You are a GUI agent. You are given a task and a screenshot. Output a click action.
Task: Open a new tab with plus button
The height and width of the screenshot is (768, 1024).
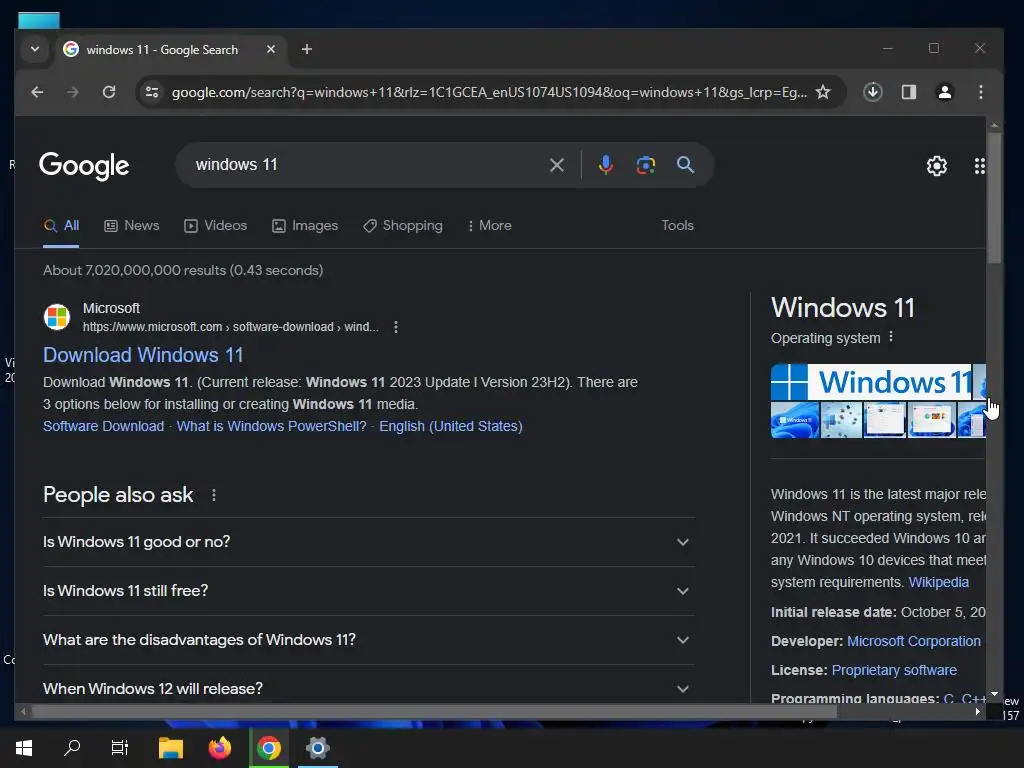click(x=307, y=49)
